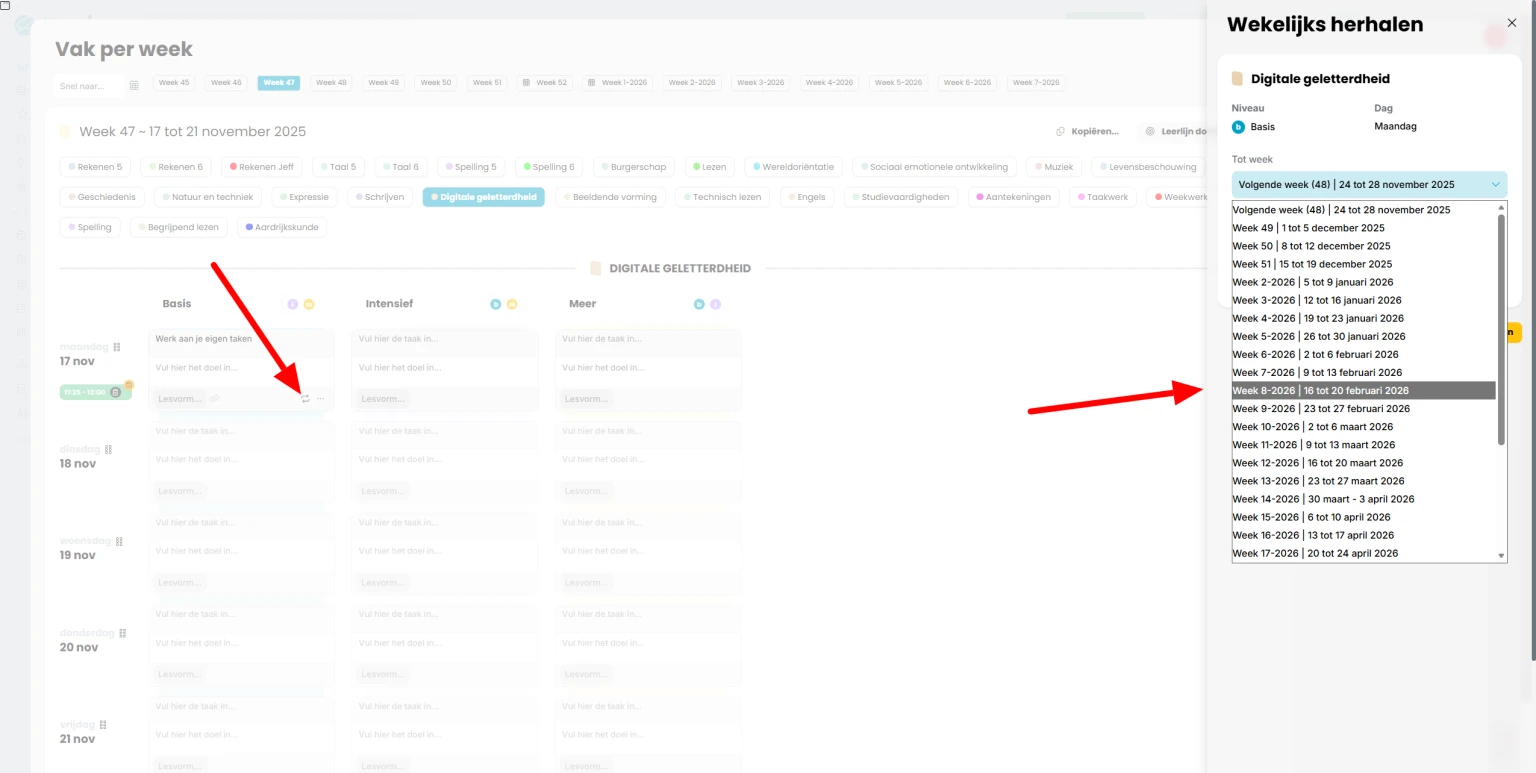The image size is (1536, 773).
Task: Close the Wekelijks herhalen panel
Action: click(1511, 23)
